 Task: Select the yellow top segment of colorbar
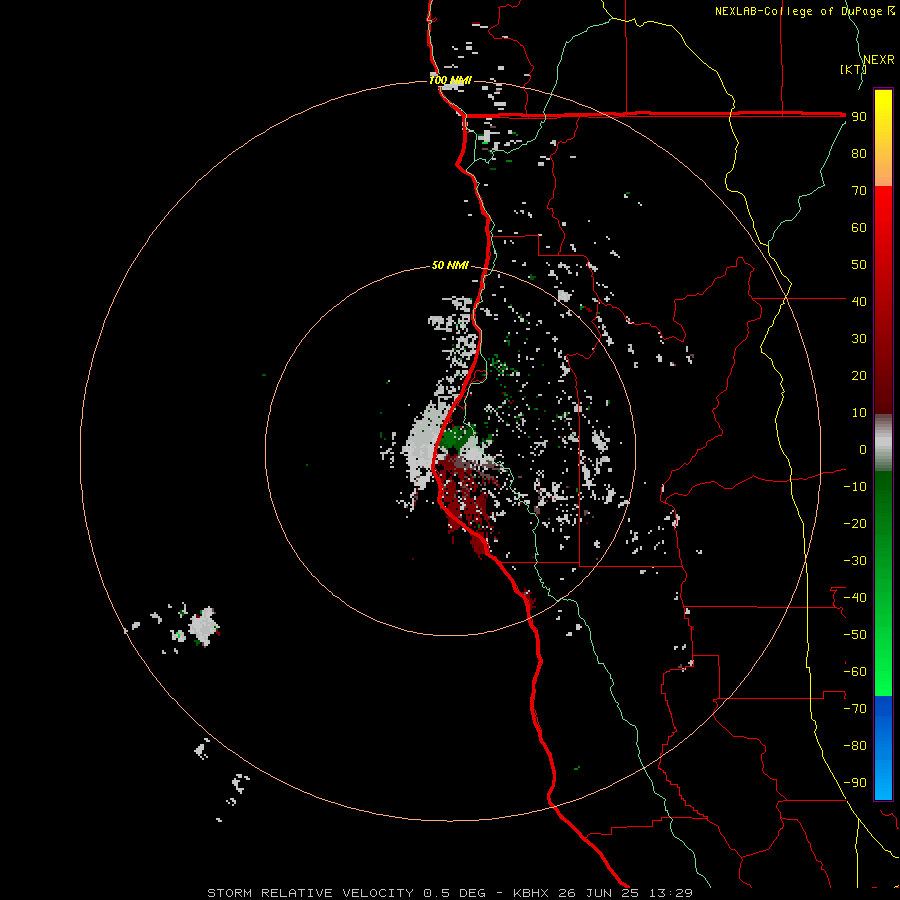(883, 138)
